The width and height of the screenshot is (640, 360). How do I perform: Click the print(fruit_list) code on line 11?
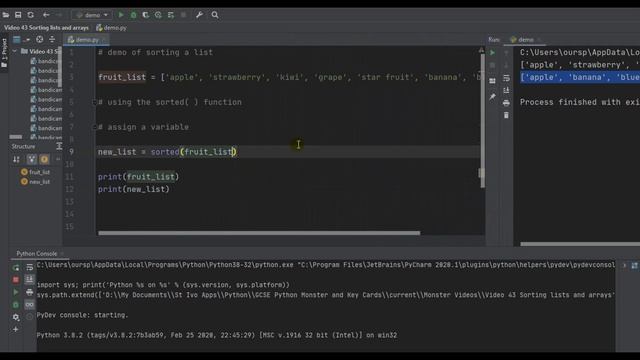click(x=138, y=177)
